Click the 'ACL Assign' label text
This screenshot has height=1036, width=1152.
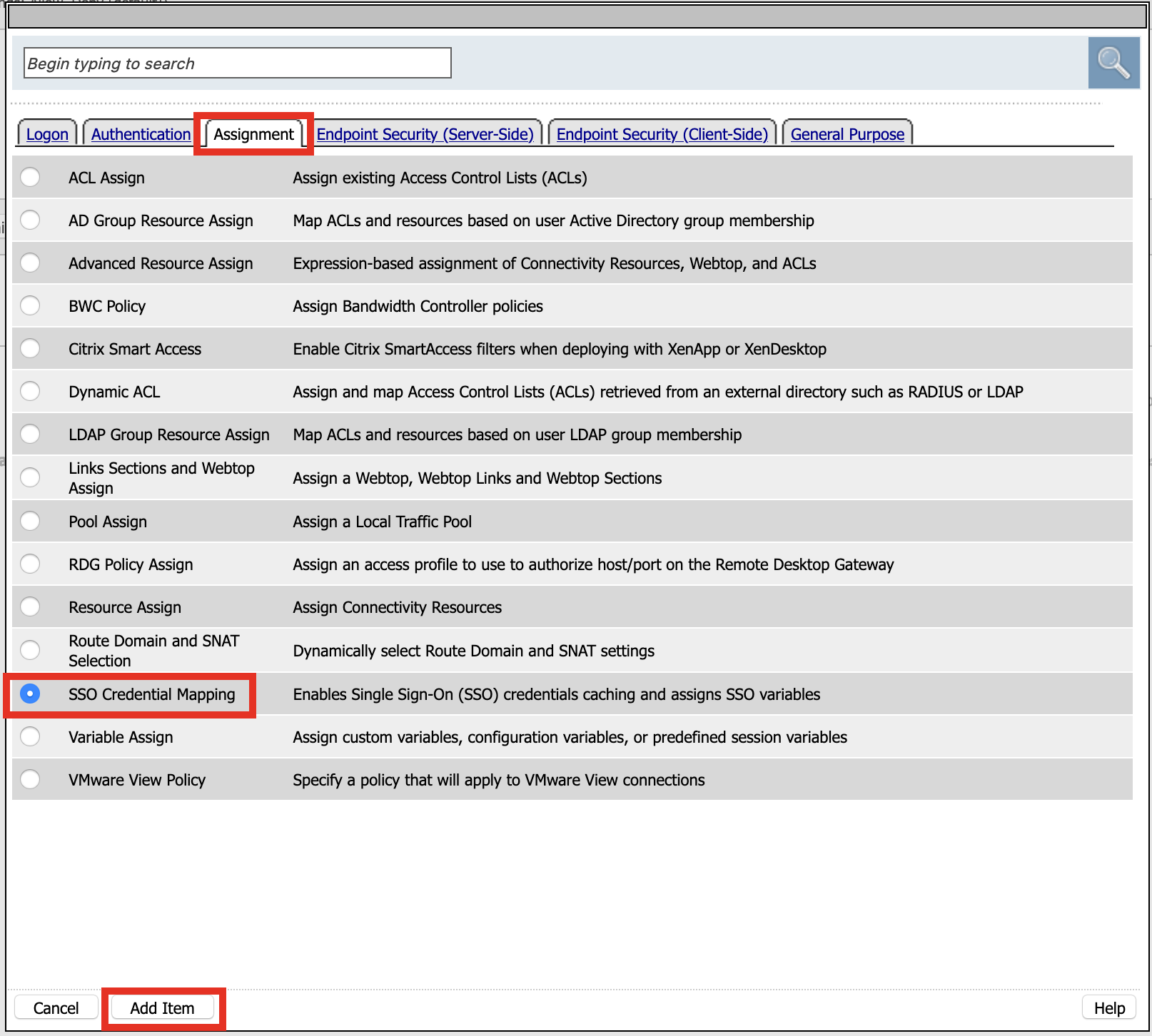[x=107, y=178]
